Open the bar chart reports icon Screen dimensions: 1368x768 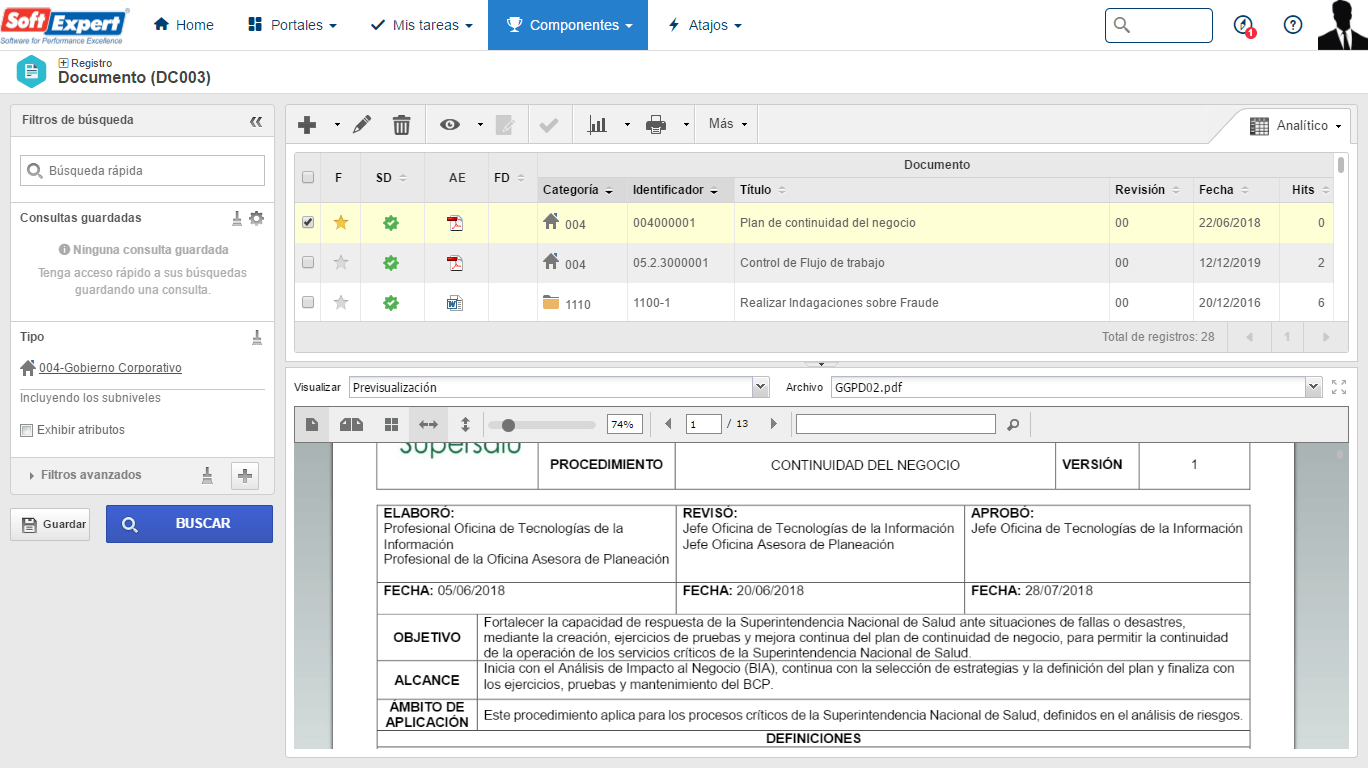point(598,124)
